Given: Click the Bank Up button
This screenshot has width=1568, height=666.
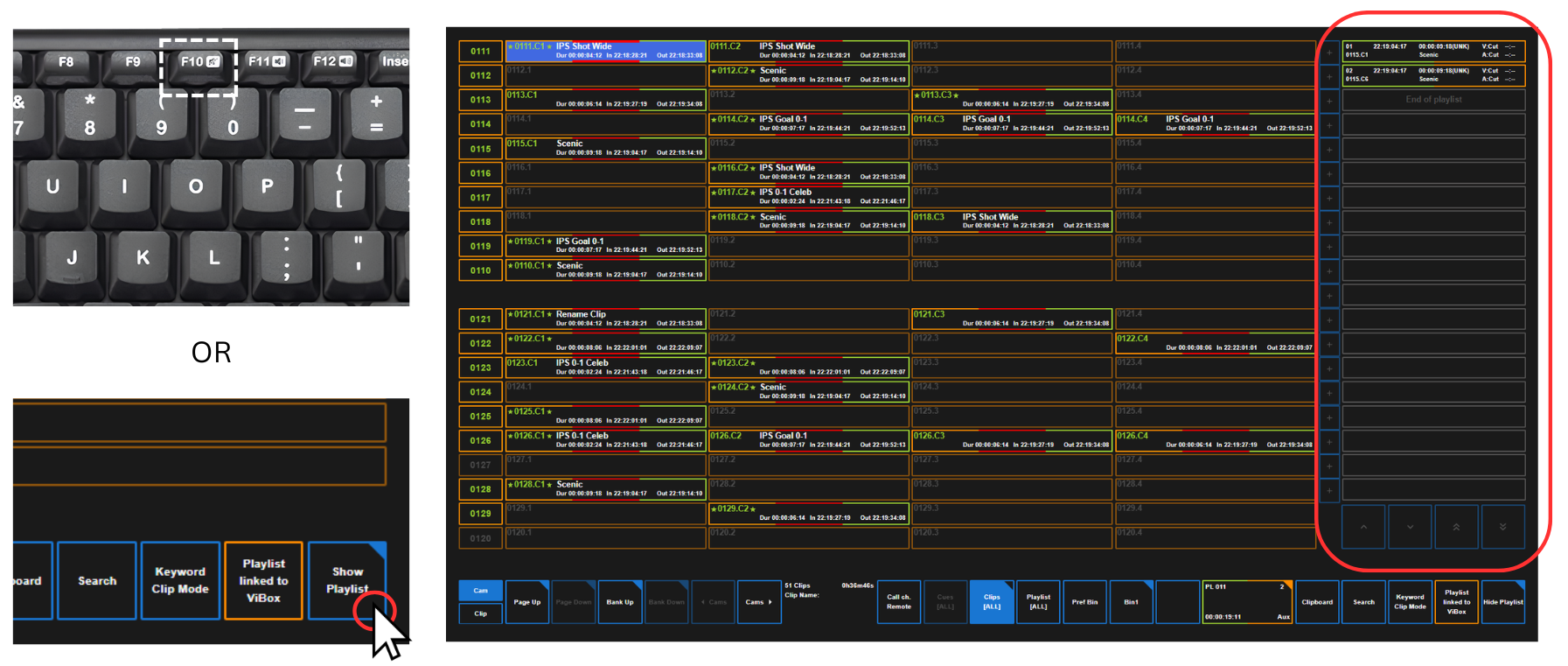Looking at the screenshot, I should [x=620, y=602].
